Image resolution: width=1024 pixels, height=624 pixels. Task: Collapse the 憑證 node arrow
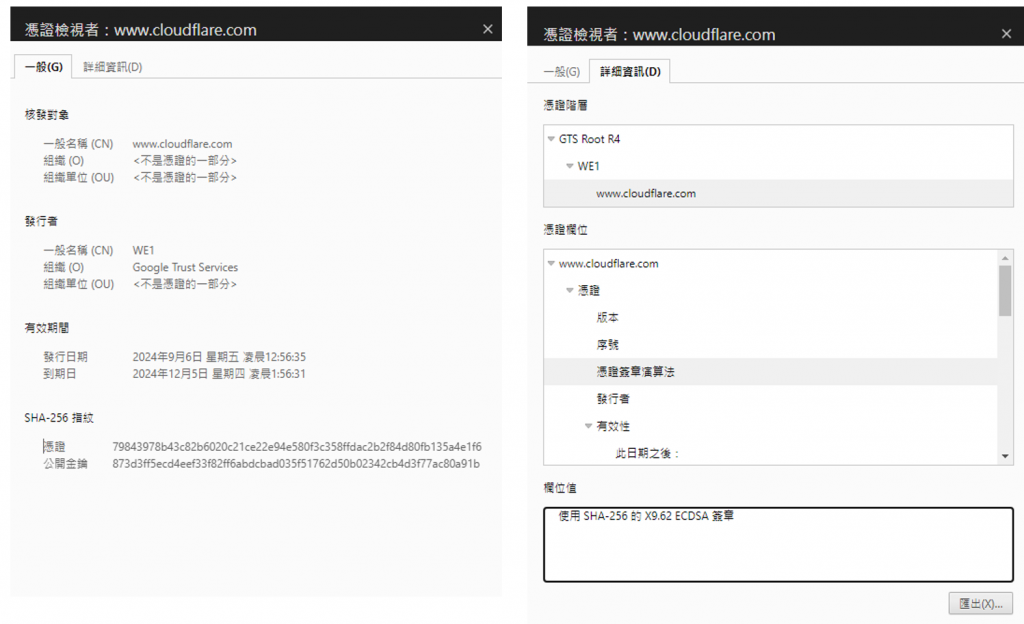point(569,290)
